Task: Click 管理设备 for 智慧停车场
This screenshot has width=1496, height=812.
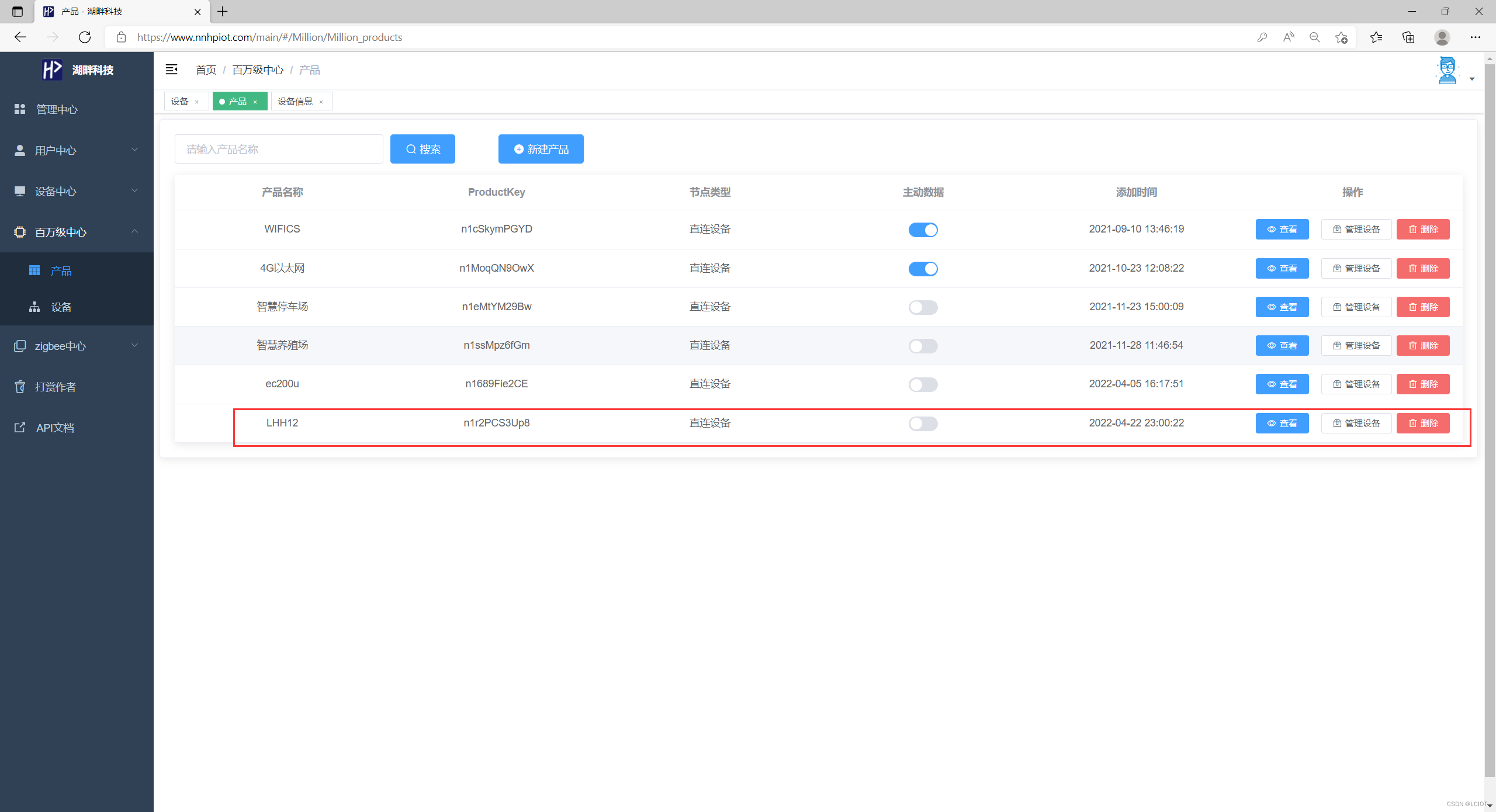Action: (1356, 307)
